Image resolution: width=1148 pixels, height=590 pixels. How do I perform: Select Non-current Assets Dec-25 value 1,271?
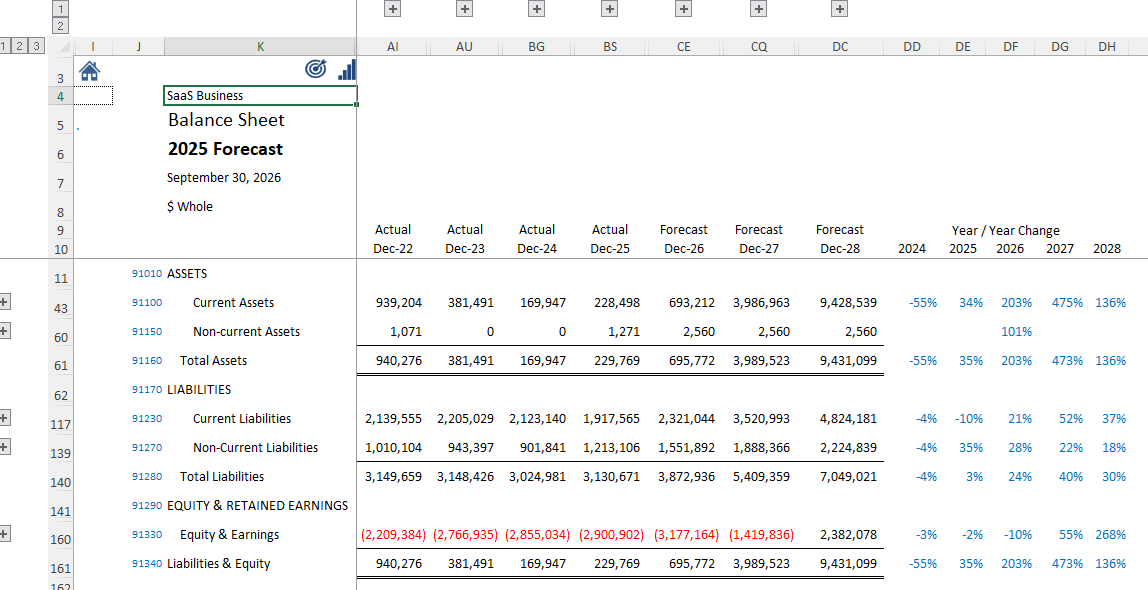pyautogui.click(x=623, y=332)
